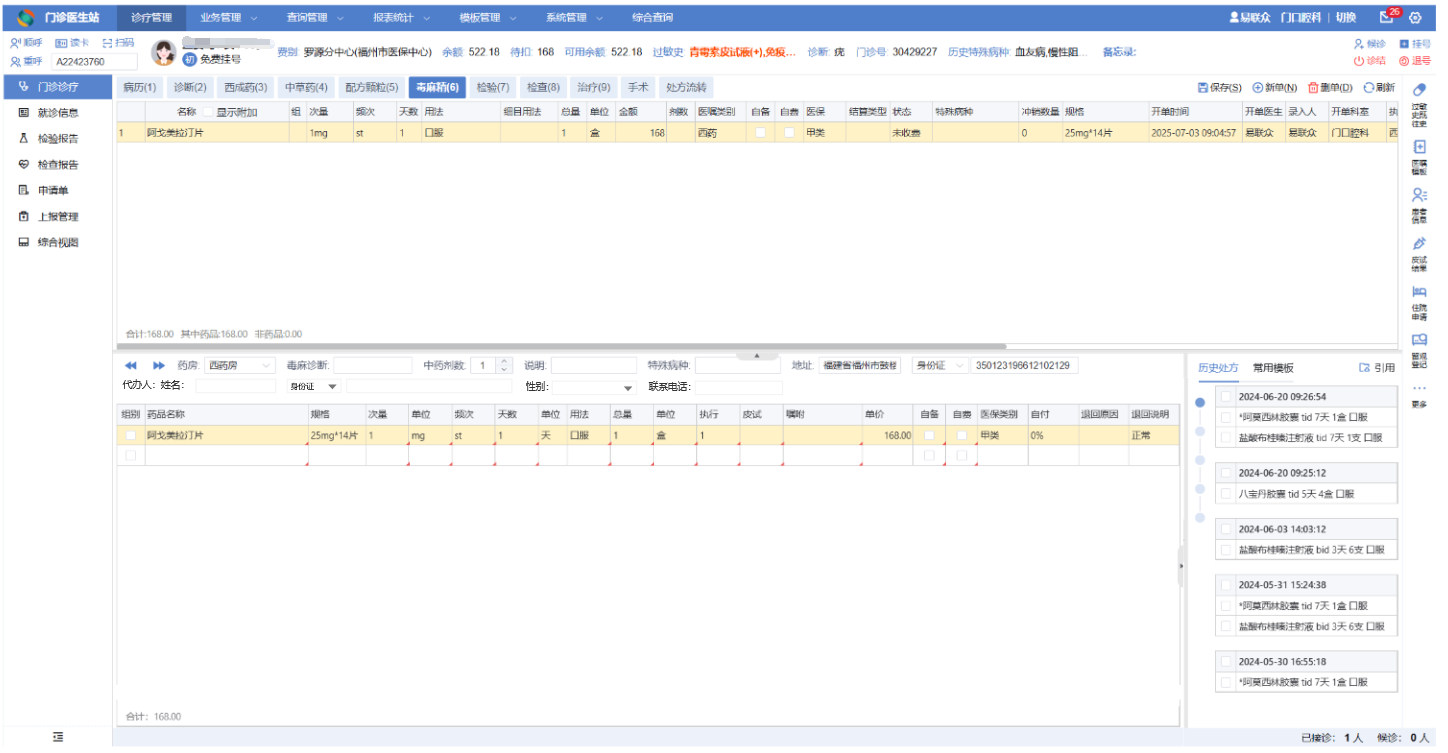The height and width of the screenshot is (753, 1448).
Task: Click the 毒麻诊断 input field
Action: (372, 366)
